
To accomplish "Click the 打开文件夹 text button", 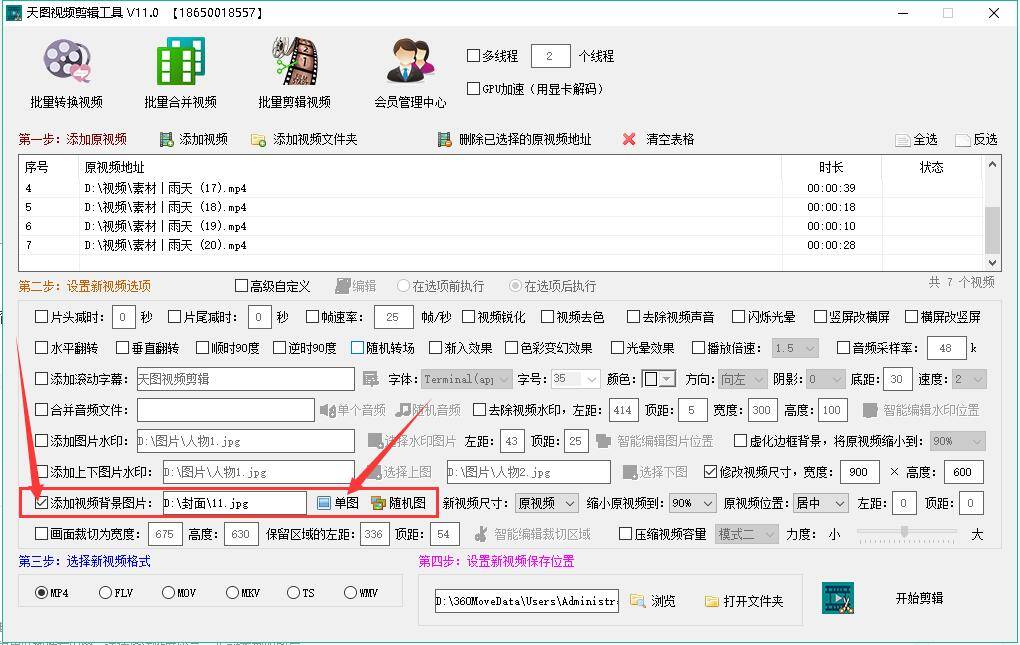I will (753, 601).
